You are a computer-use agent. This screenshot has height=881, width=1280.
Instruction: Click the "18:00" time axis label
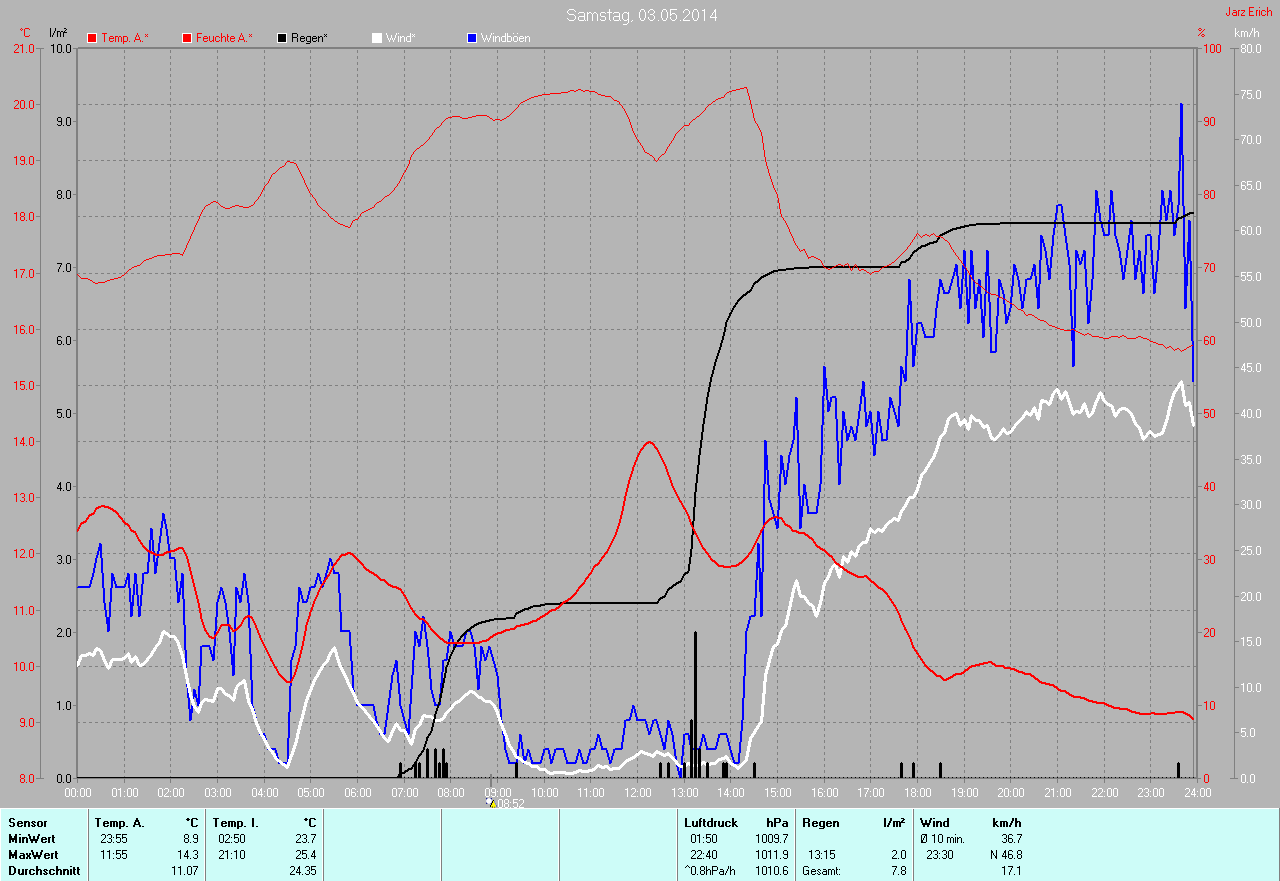coord(917,792)
